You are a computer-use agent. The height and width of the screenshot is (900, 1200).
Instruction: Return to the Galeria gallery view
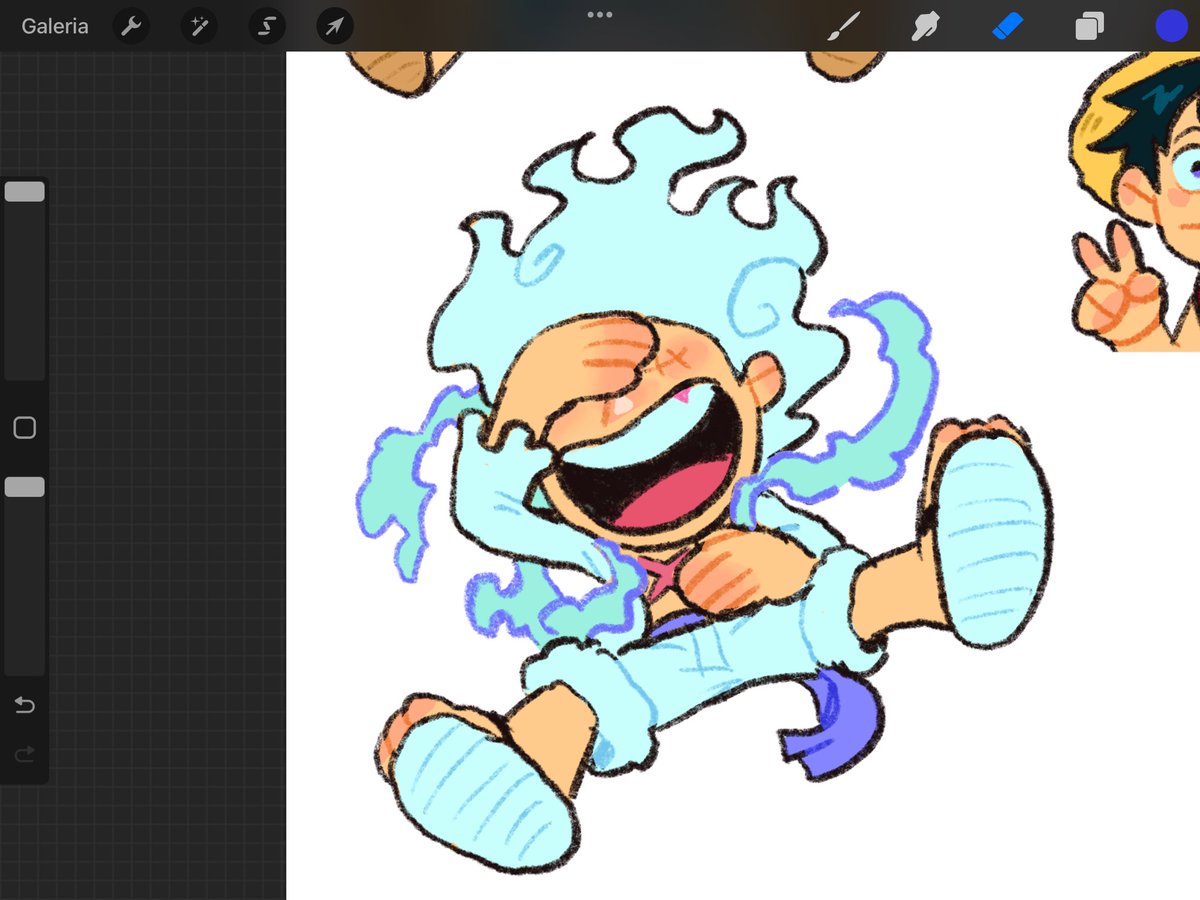click(55, 26)
